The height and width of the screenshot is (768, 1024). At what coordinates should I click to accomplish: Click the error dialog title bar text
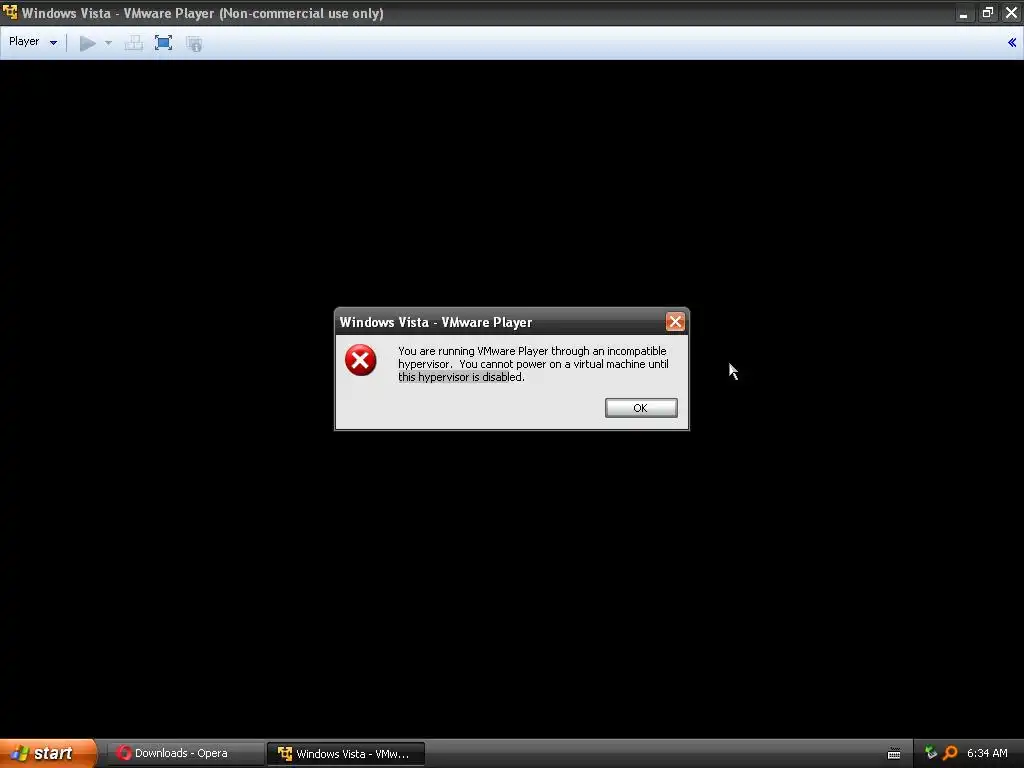pos(436,322)
